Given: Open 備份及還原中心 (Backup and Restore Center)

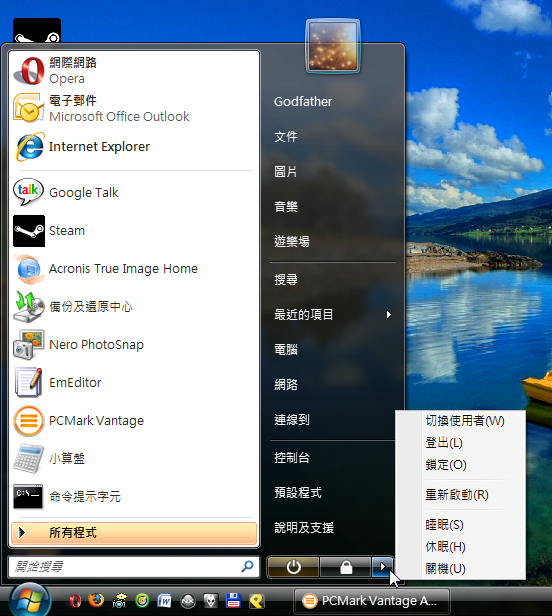Looking at the screenshot, I should (134, 306).
